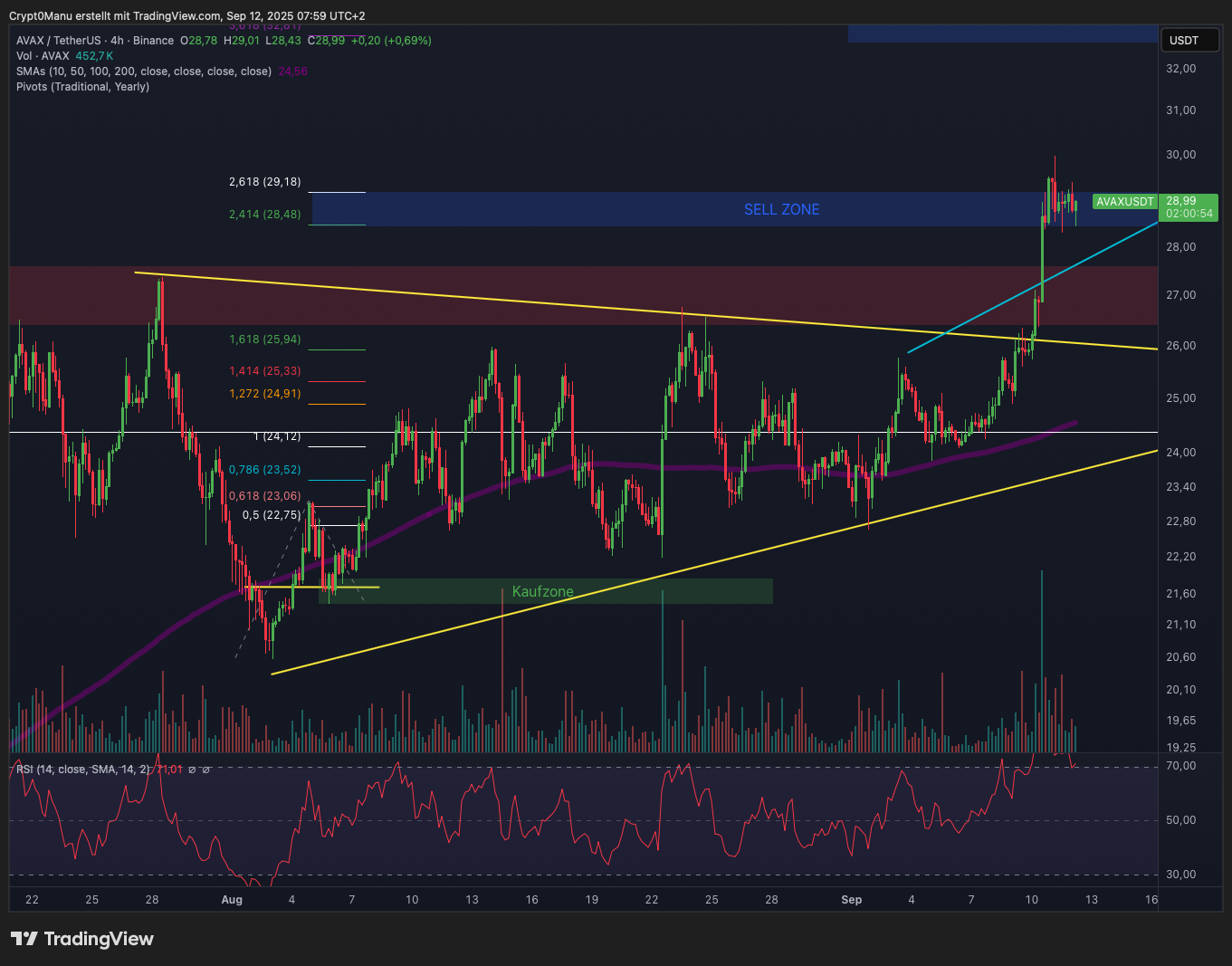
Task: Click the Aug month marker on time axis
Action: pyautogui.click(x=232, y=900)
